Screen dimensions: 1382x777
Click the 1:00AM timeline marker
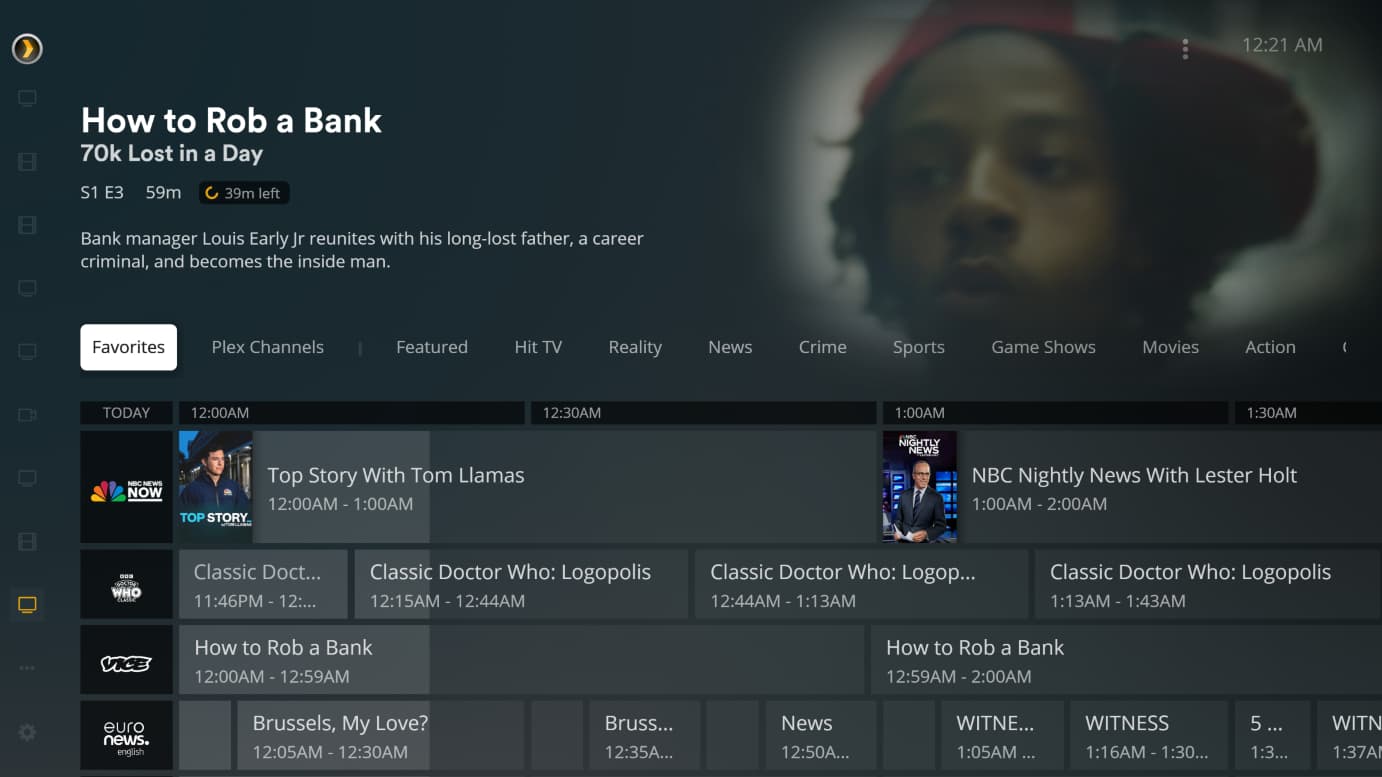1055,412
